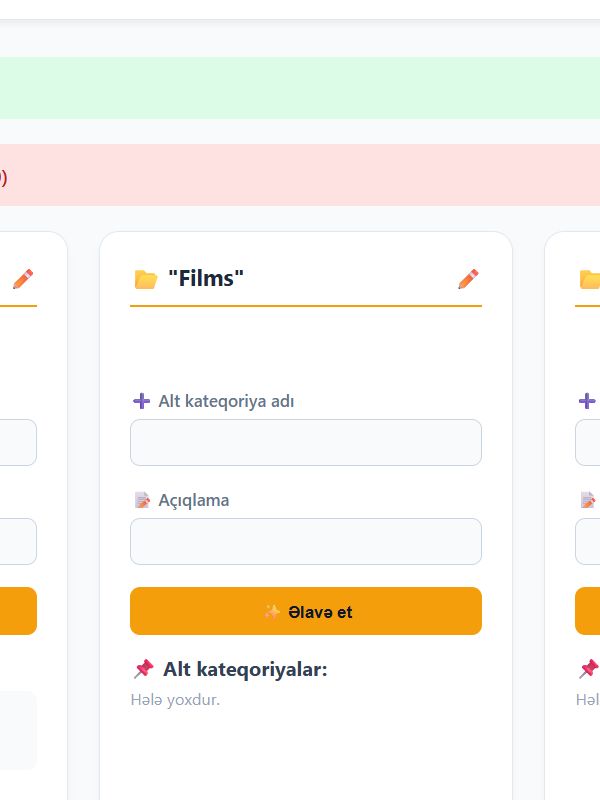Click the green notification banner
Viewport: 600px width, 800px height.
[x=300, y=88]
